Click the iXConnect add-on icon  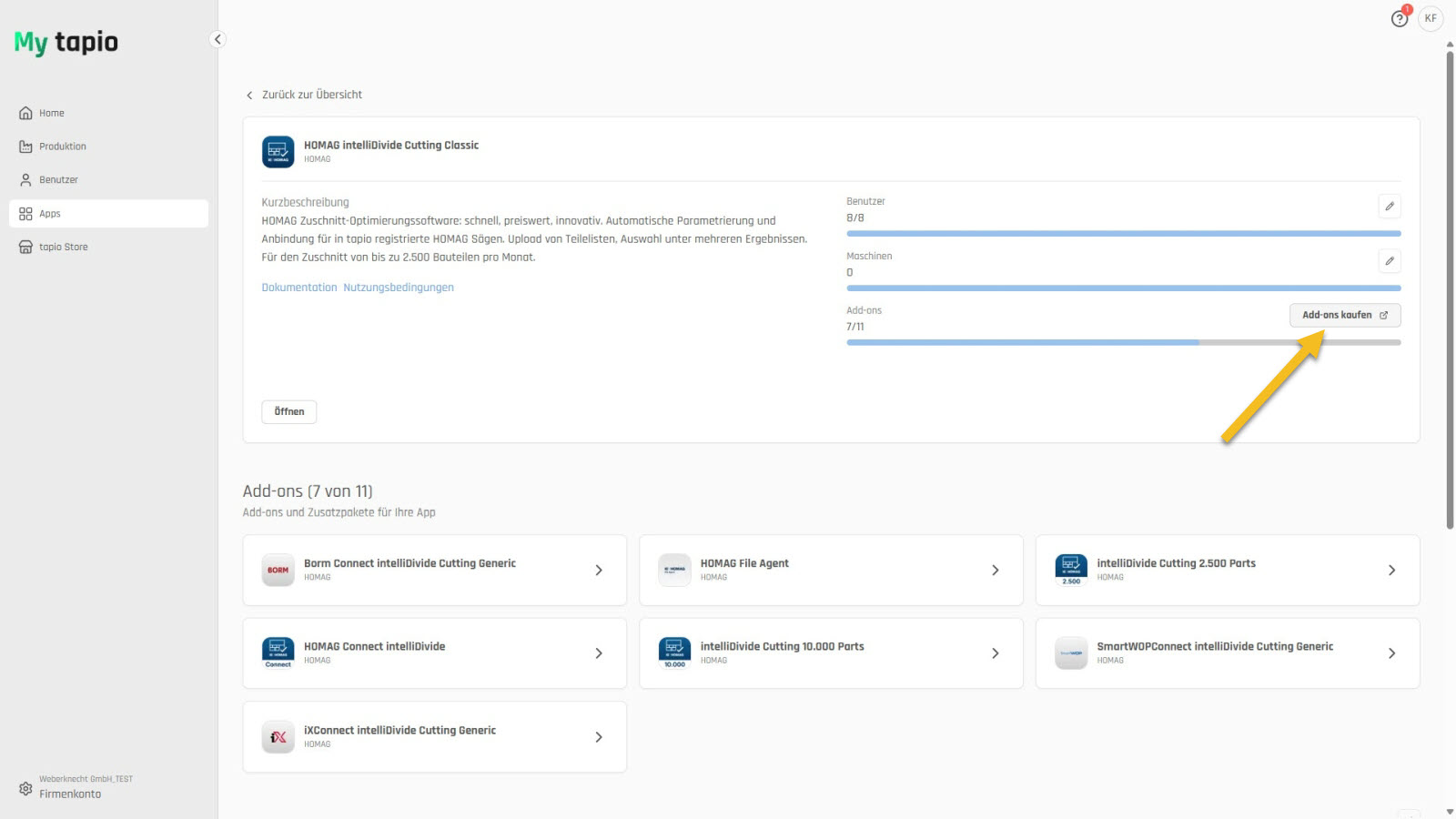click(x=278, y=737)
